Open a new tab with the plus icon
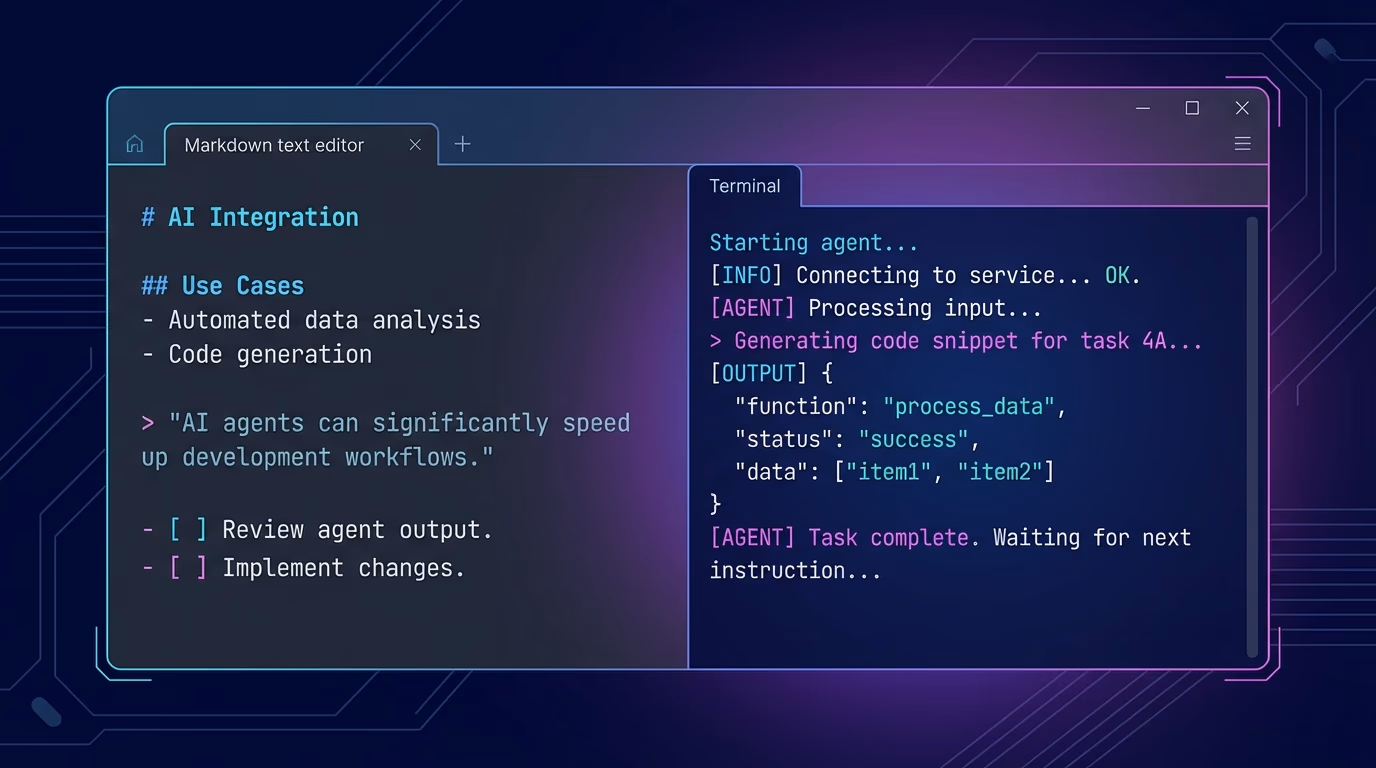This screenshot has width=1376, height=768. (x=462, y=145)
